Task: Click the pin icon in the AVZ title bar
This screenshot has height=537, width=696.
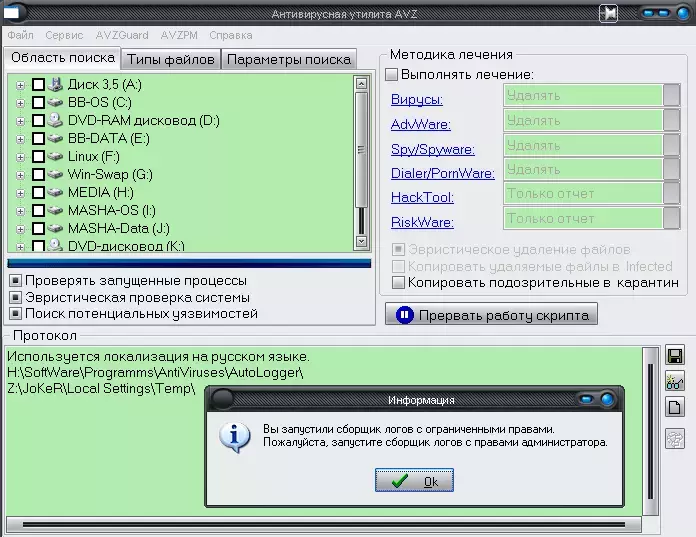Action: (x=609, y=13)
